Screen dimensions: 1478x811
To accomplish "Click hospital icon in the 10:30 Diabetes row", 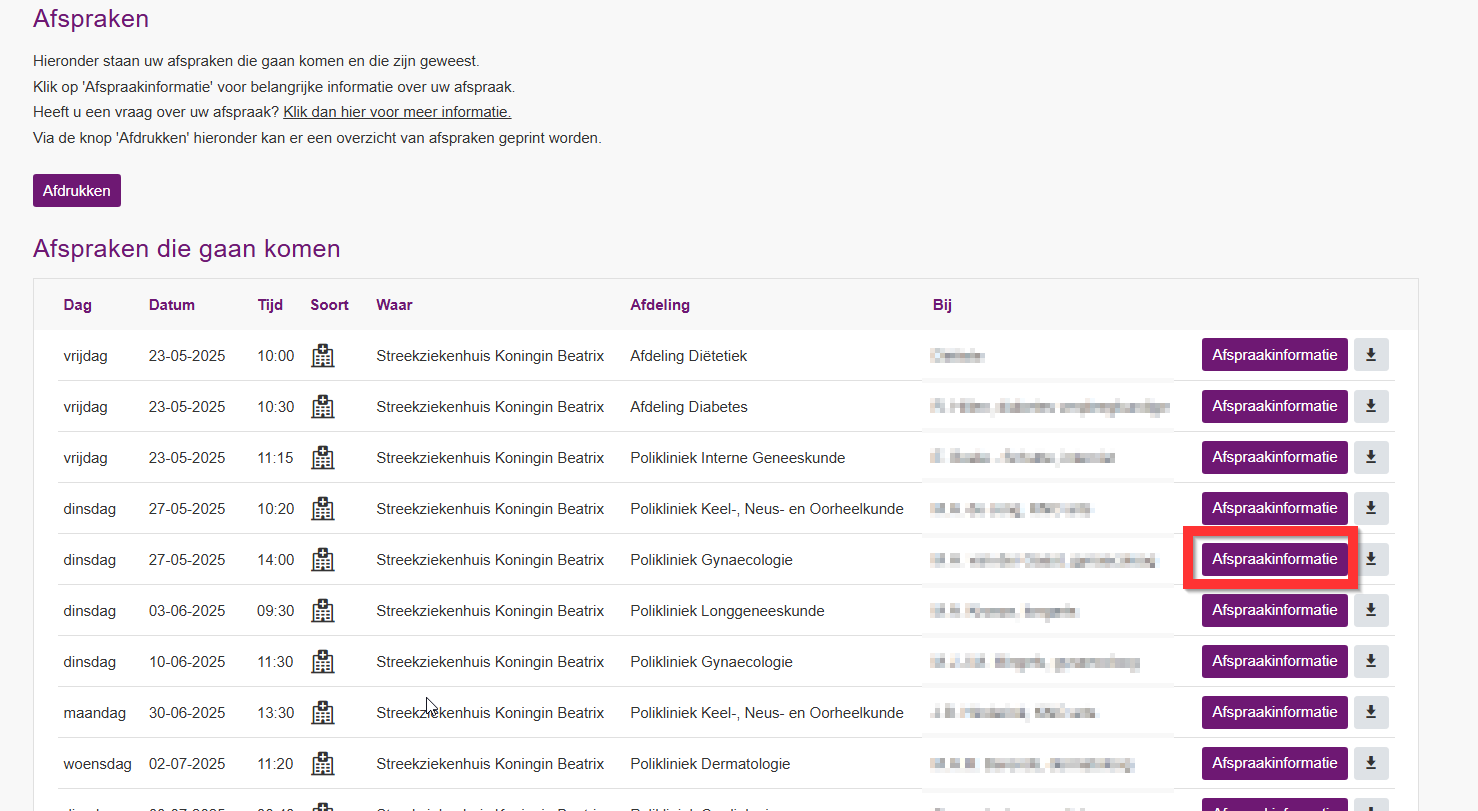I will click(322, 407).
